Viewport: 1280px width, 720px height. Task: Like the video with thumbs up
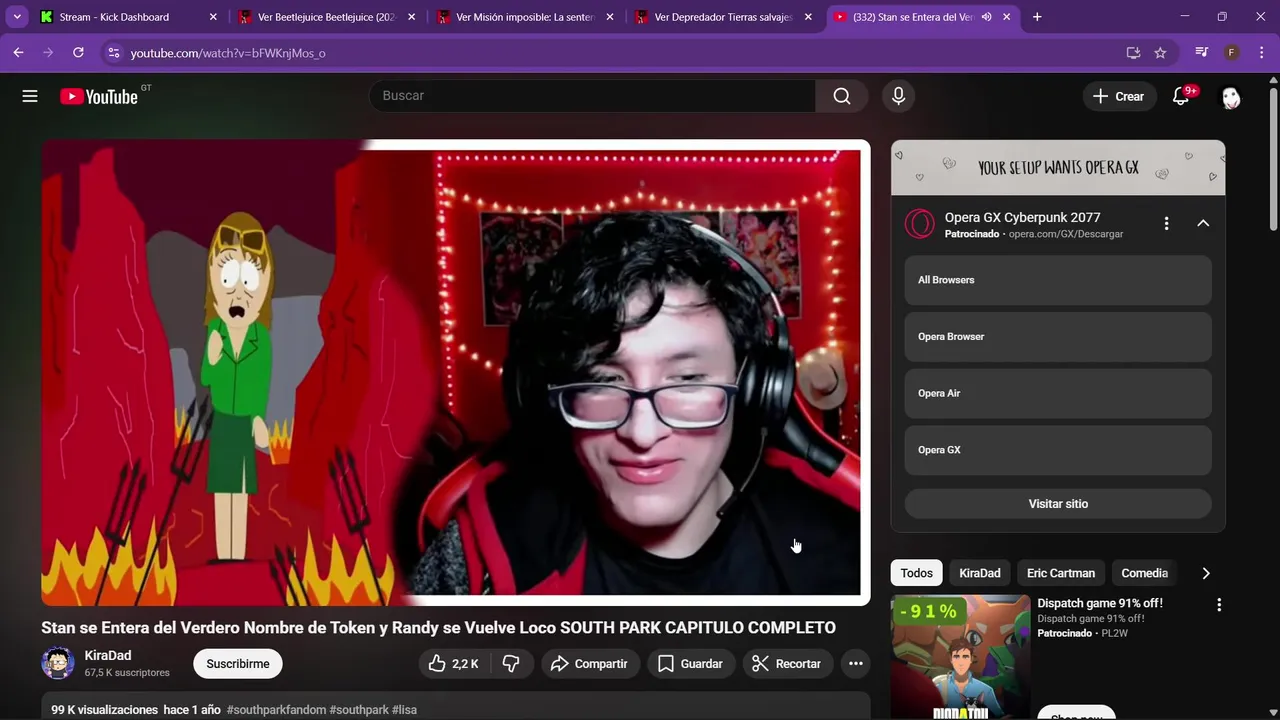point(453,664)
